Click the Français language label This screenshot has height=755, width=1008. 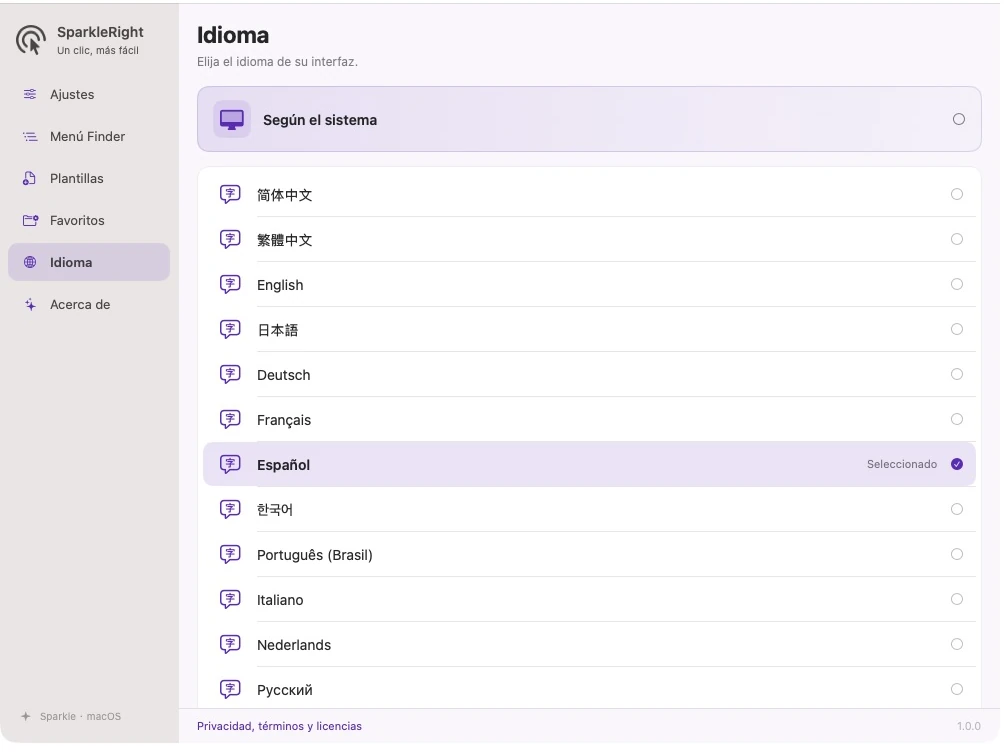click(284, 420)
